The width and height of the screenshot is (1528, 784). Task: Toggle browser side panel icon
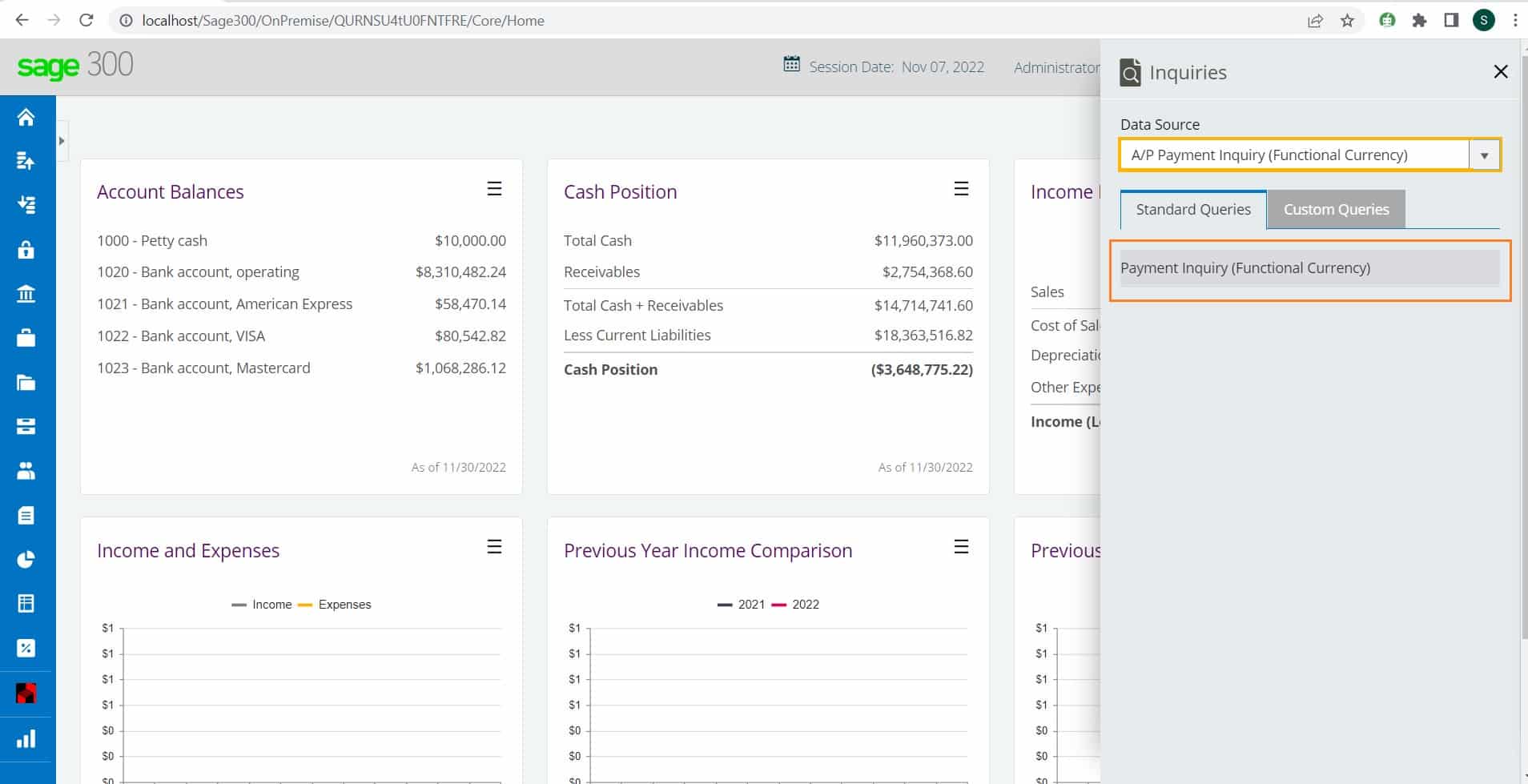pos(1451,21)
